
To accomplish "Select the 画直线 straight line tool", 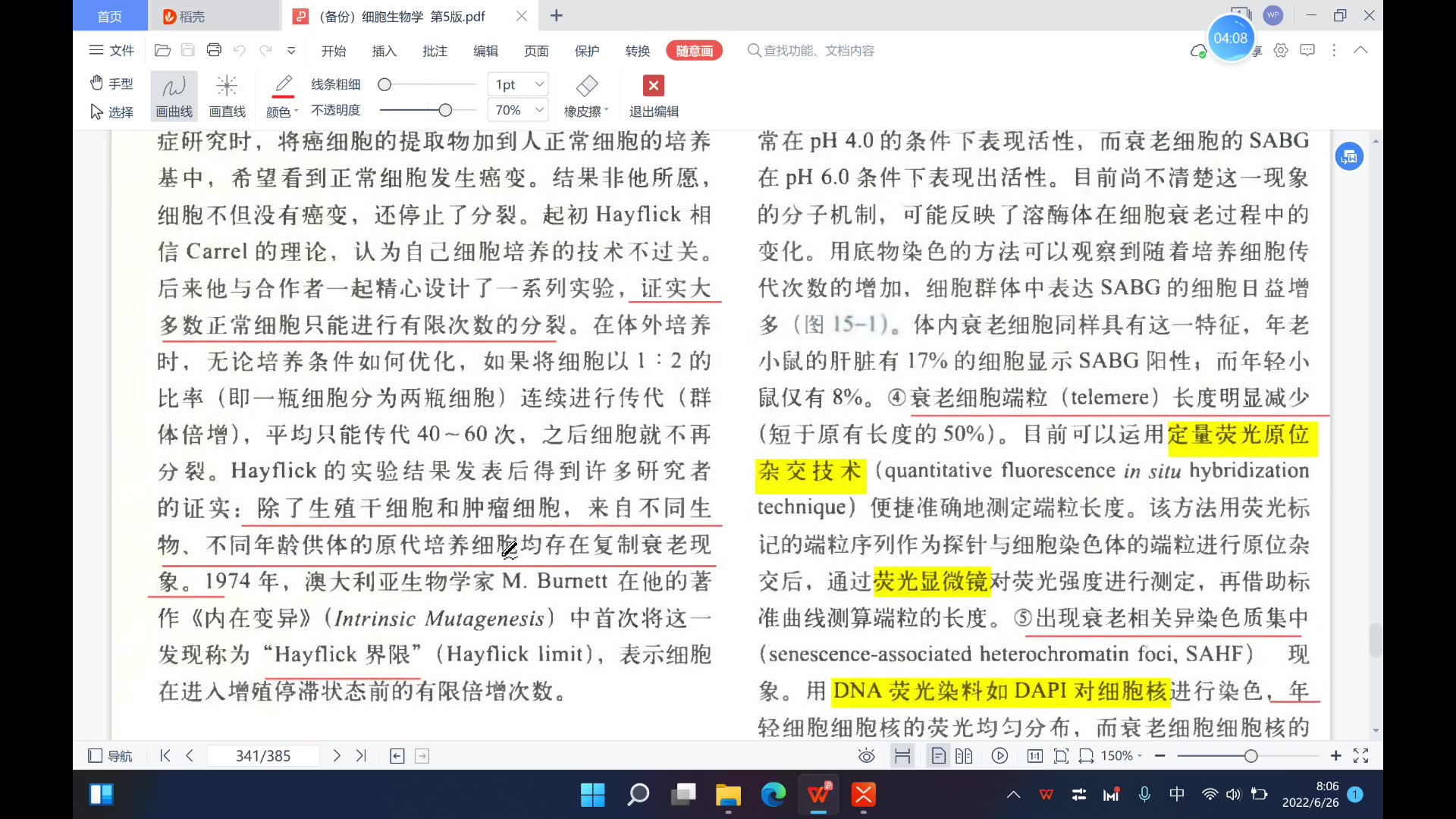I will 227,96.
